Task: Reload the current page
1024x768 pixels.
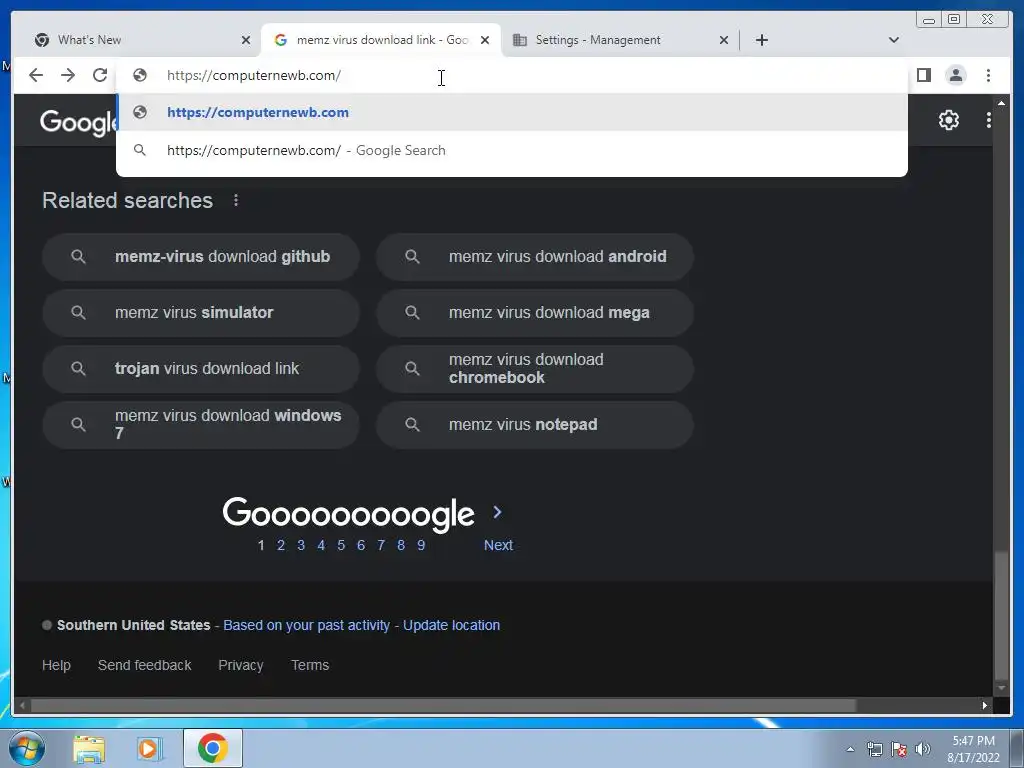Action: tap(100, 75)
